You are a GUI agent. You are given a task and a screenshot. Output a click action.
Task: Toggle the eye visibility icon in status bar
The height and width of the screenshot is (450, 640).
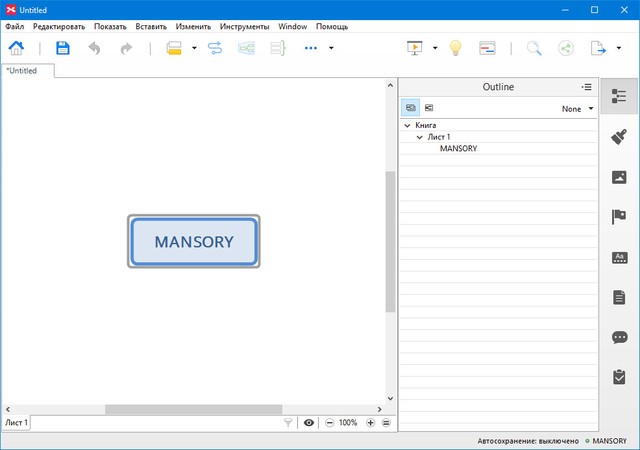tap(309, 423)
